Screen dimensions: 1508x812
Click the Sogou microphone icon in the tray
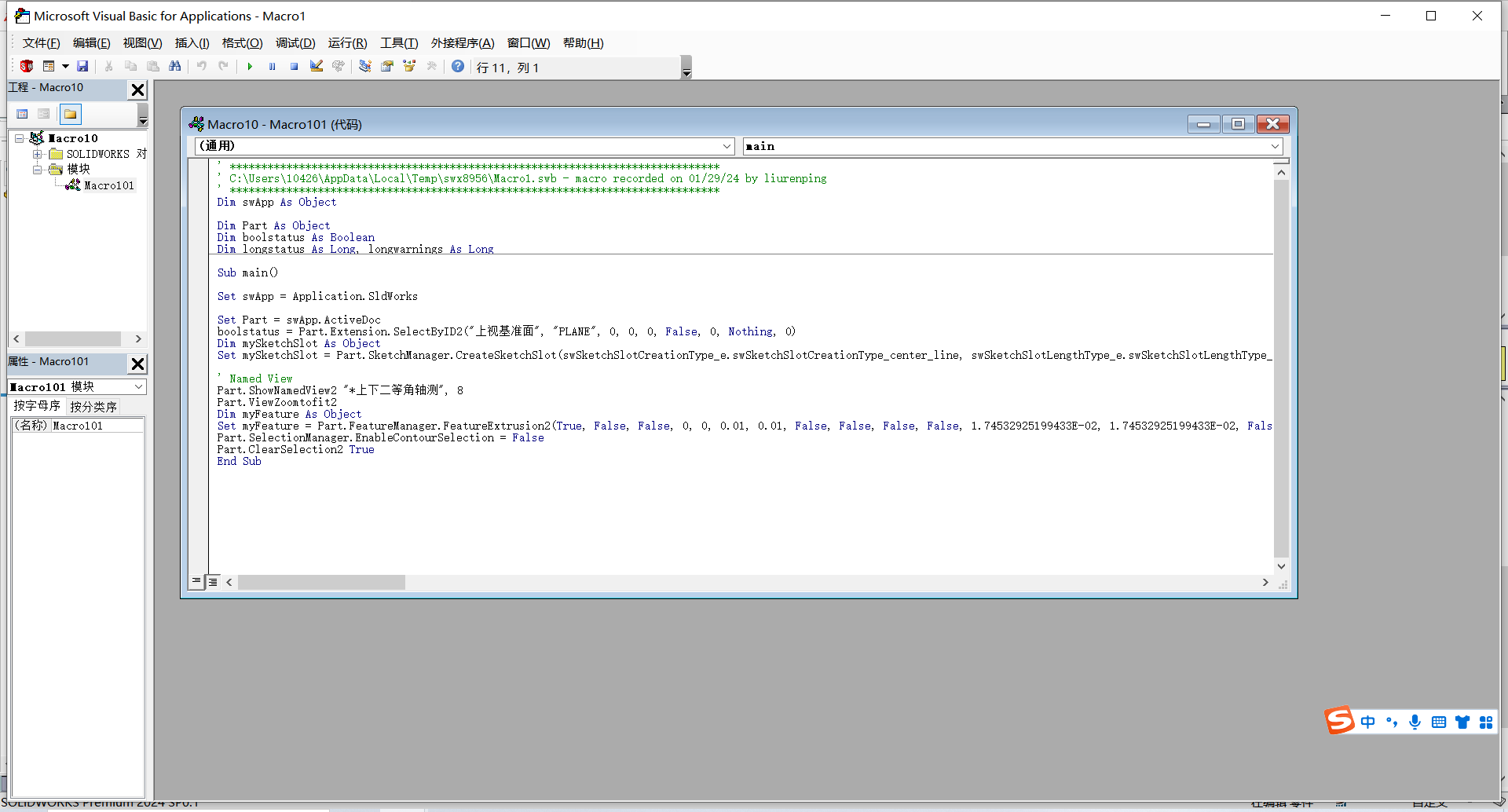1415,721
